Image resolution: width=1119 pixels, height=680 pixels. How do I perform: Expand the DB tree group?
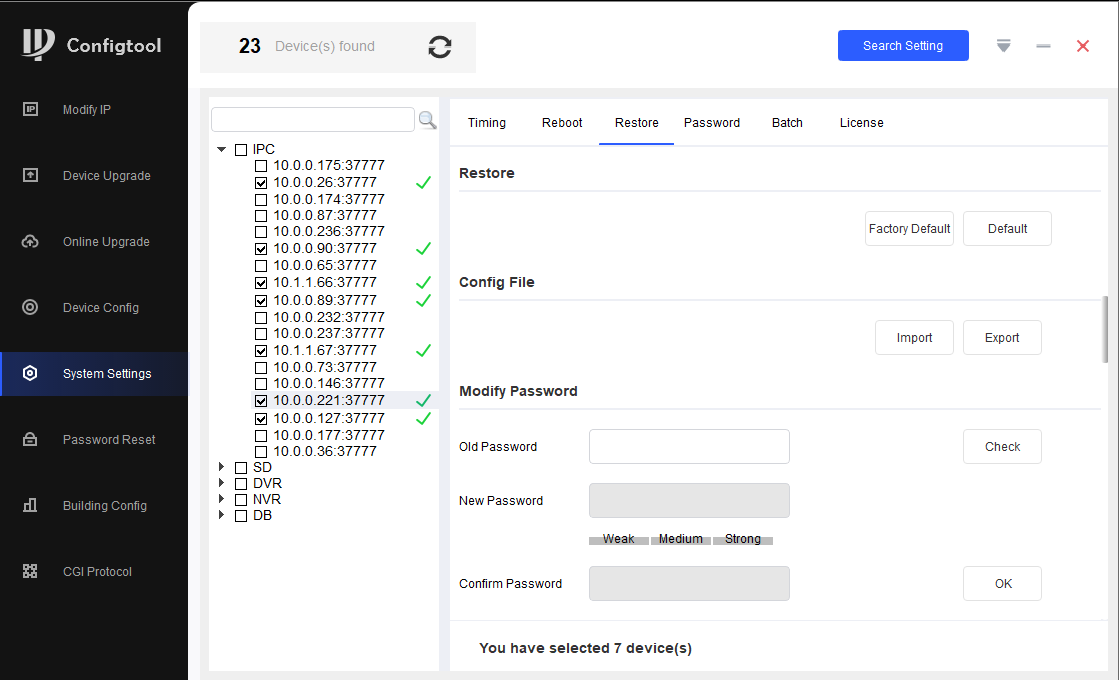(x=222, y=514)
